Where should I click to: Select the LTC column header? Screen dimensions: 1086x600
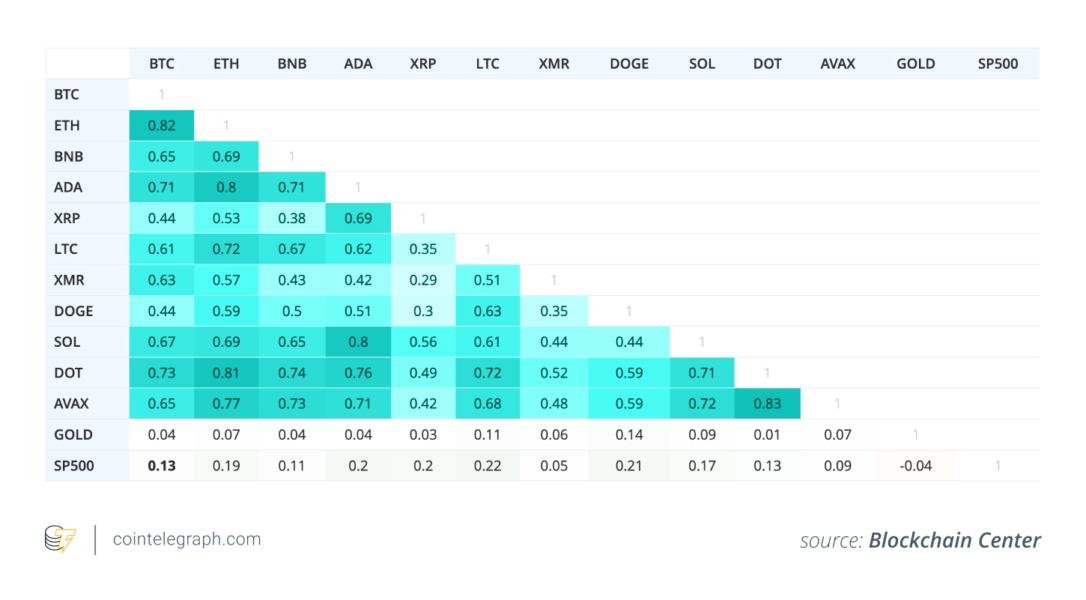pyautogui.click(x=488, y=64)
